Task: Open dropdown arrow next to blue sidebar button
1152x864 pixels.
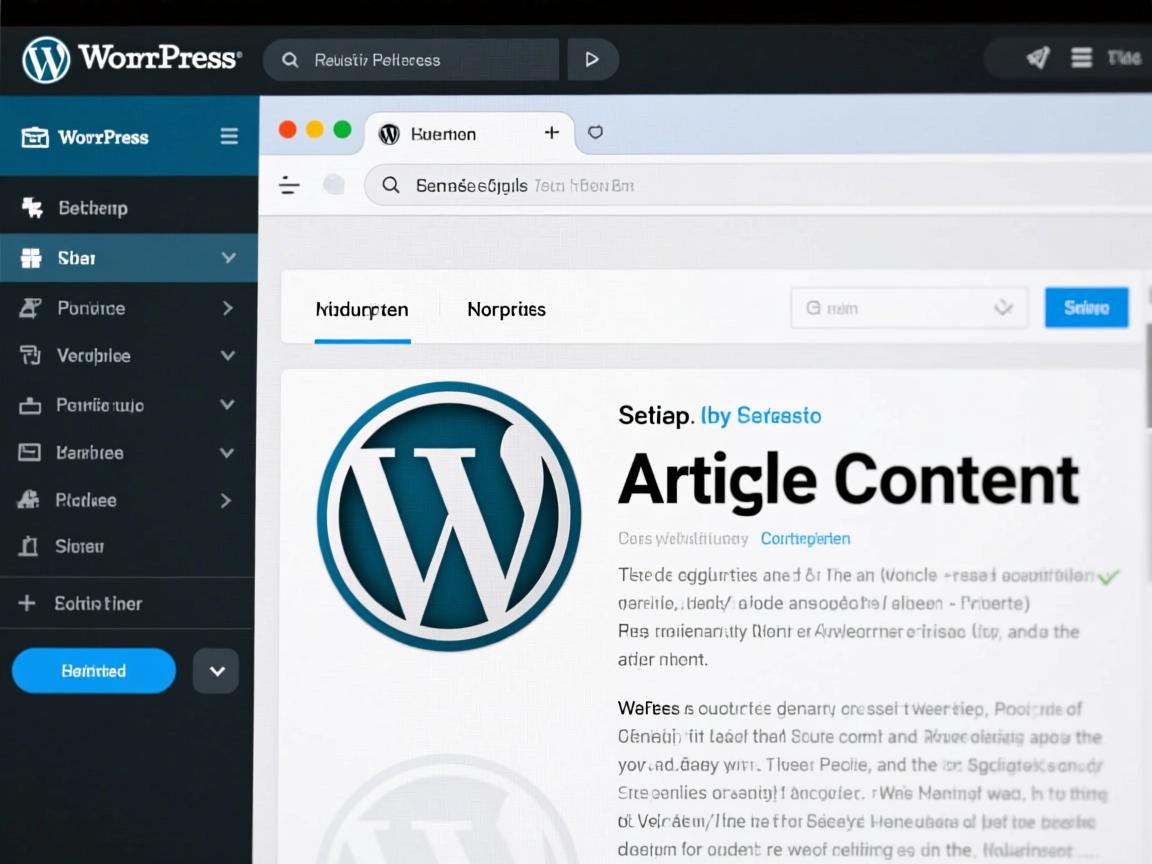Action: point(216,671)
